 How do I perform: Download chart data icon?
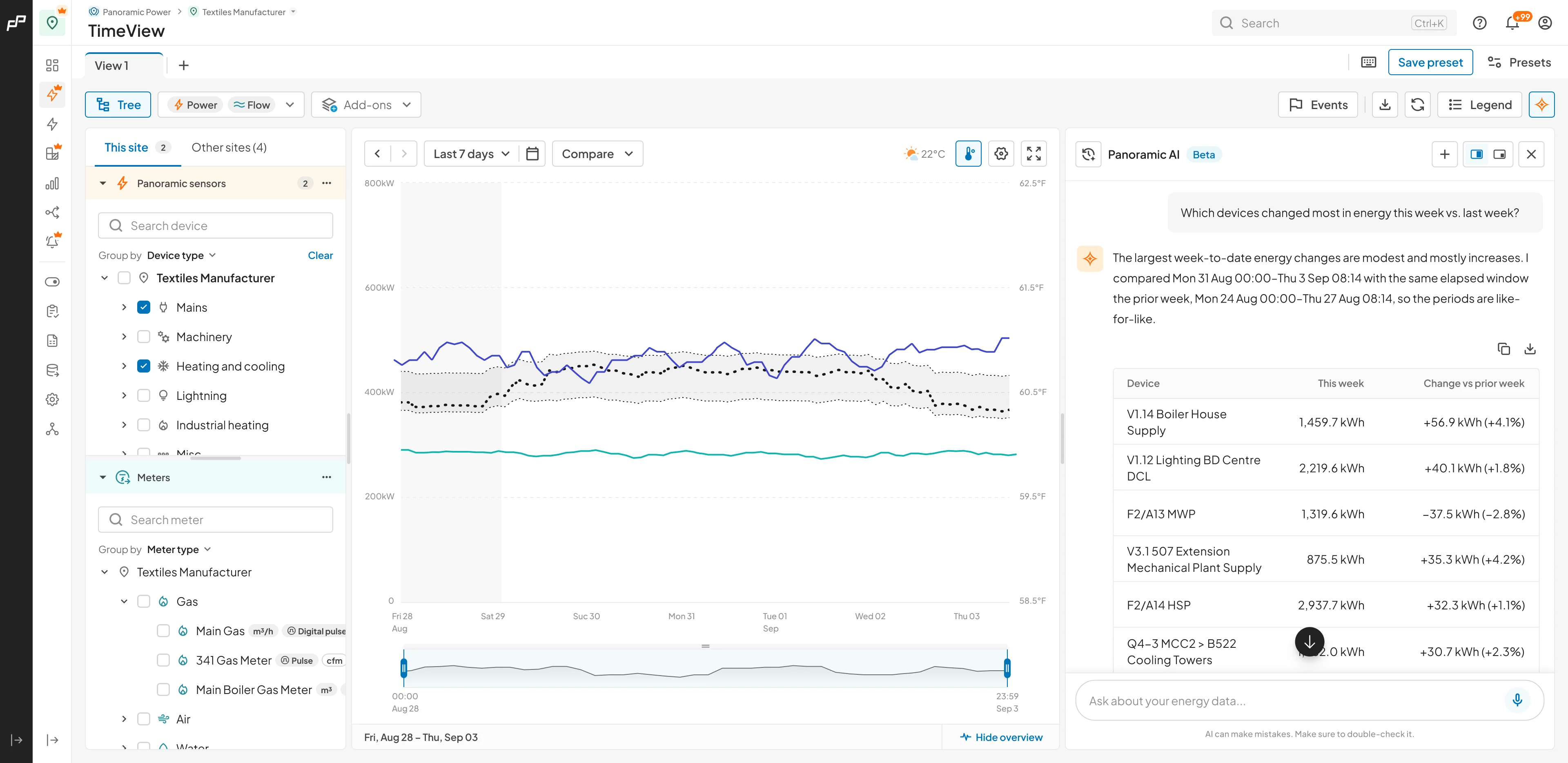click(x=1385, y=105)
